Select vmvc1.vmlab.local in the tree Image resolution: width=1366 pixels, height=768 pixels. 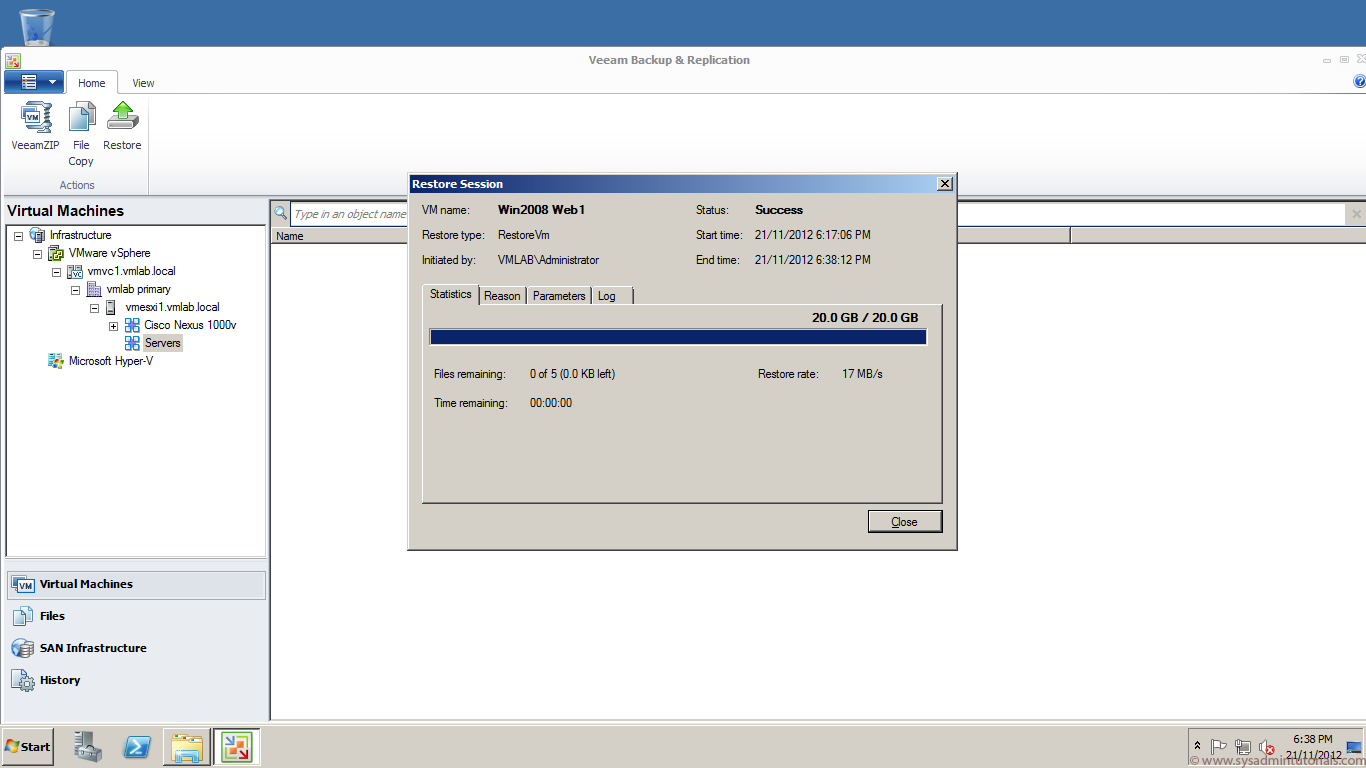(x=131, y=271)
